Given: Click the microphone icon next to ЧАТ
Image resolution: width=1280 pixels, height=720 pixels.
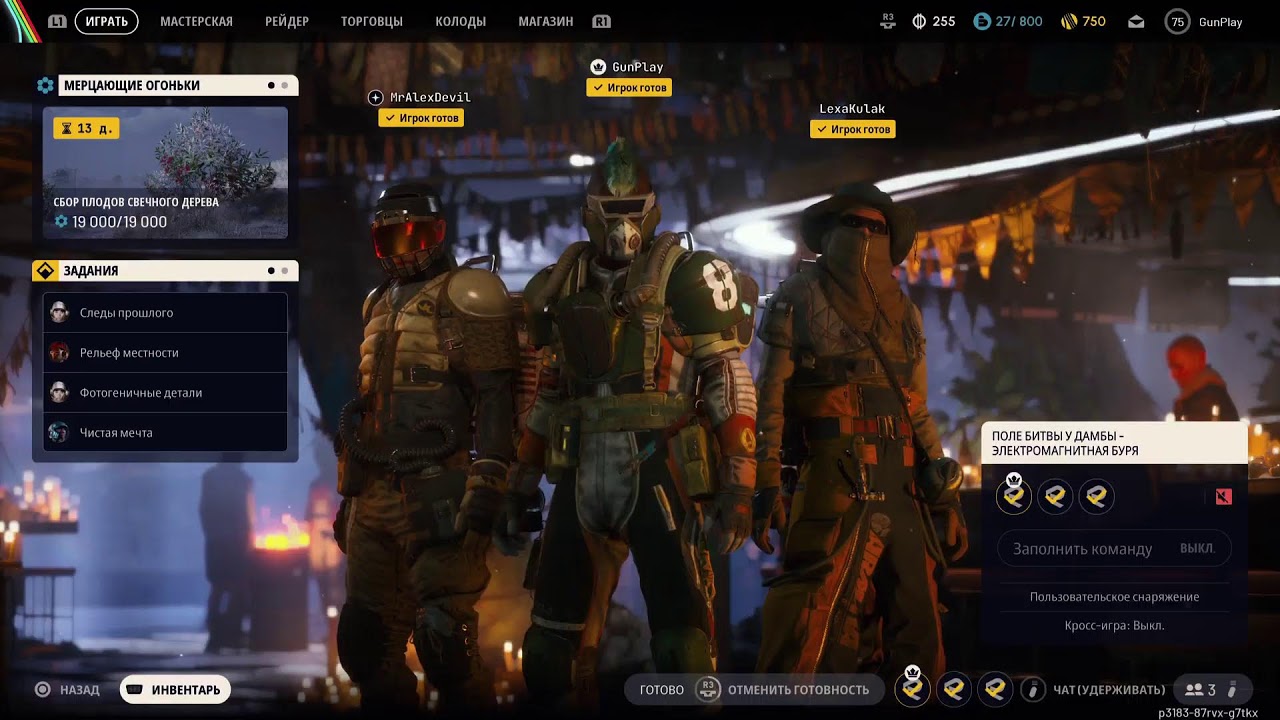Looking at the screenshot, I should pos(1033,690).
